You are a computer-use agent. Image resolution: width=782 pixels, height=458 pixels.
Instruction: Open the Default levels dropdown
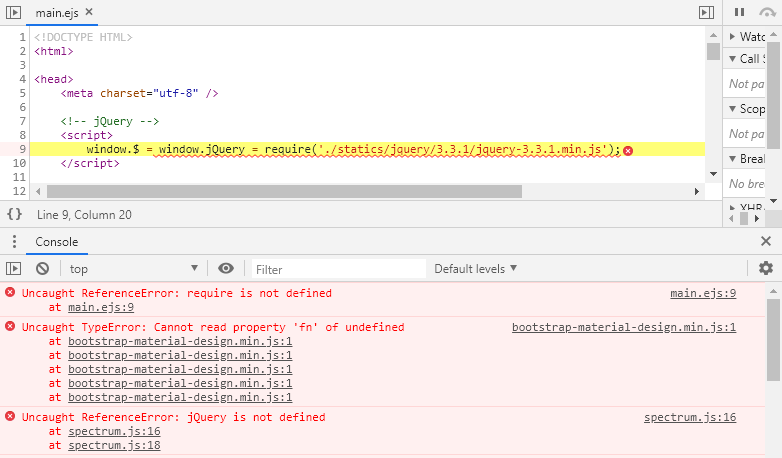pos(475,269)
